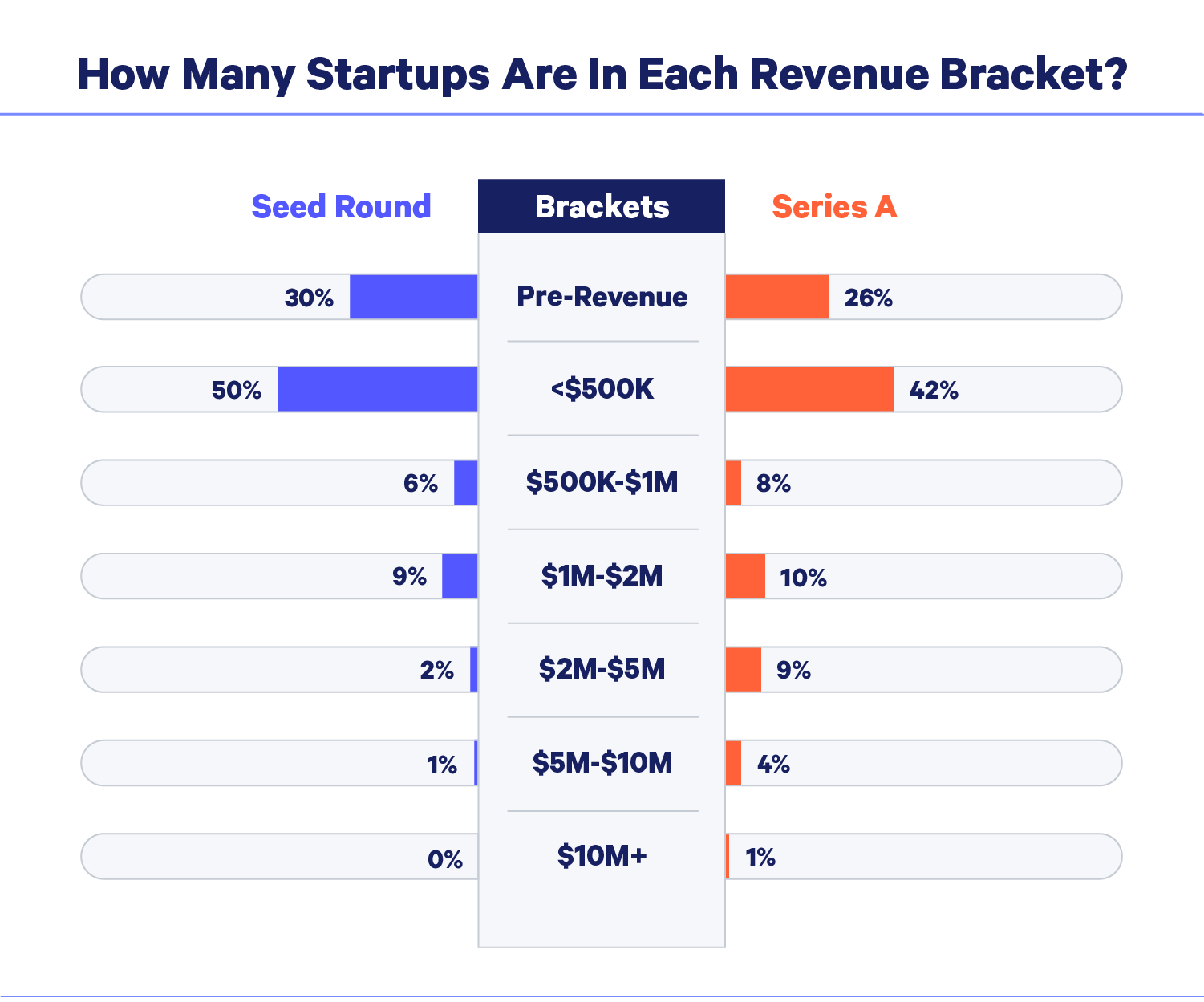Select the $500K-$1M bracket row
This screenshot has height=1002, width=1204.
point(602,482)
